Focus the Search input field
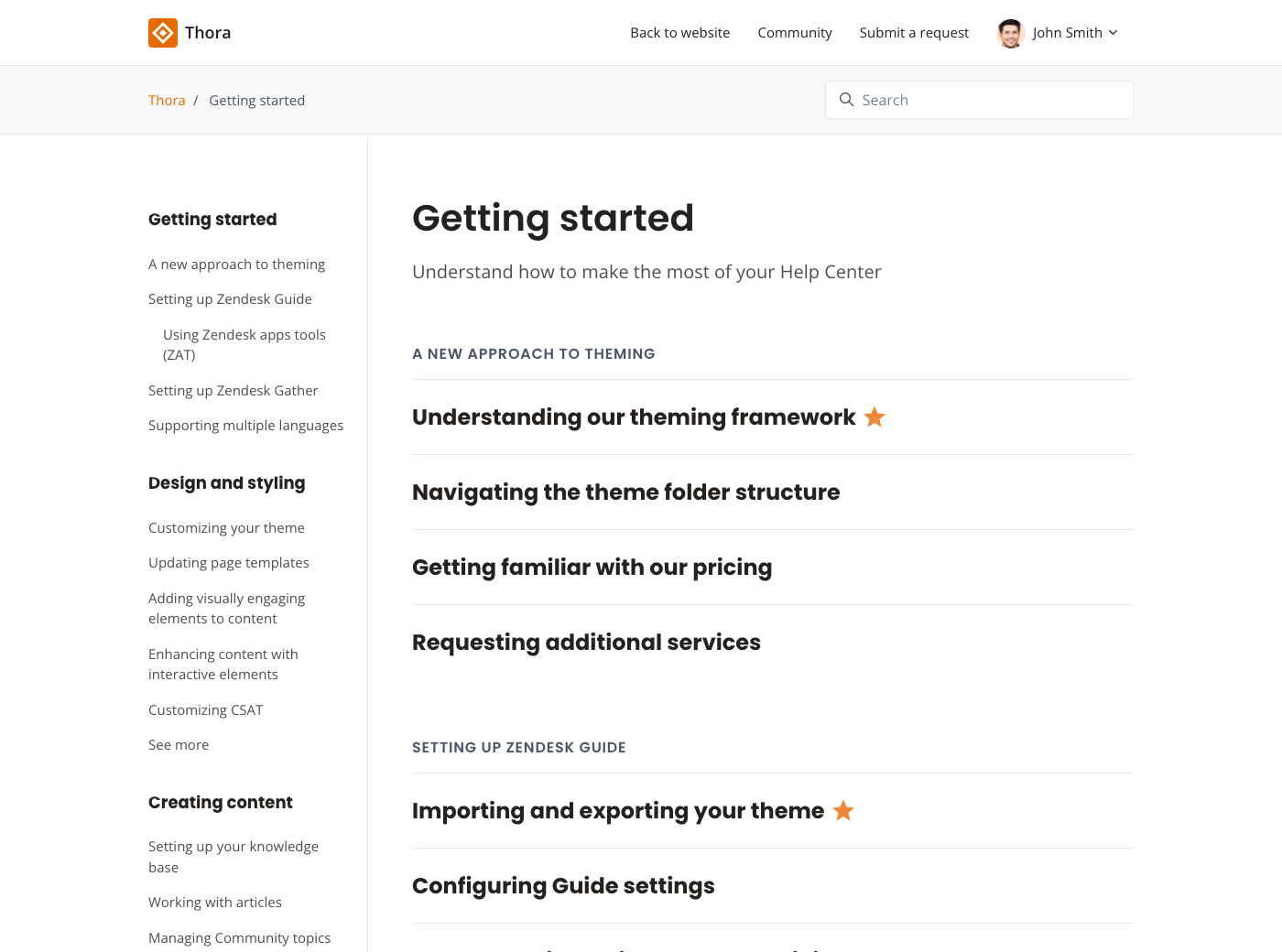The width and height of the screenshot is (1282, 952). pos(989,100)
